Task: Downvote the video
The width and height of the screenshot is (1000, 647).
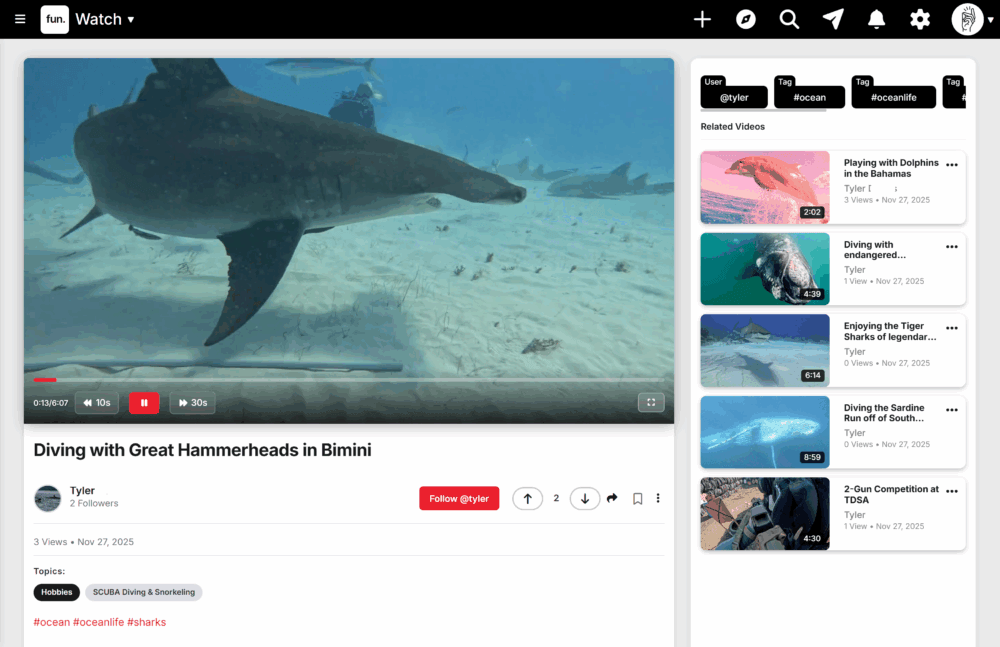Action: point(585,498)
